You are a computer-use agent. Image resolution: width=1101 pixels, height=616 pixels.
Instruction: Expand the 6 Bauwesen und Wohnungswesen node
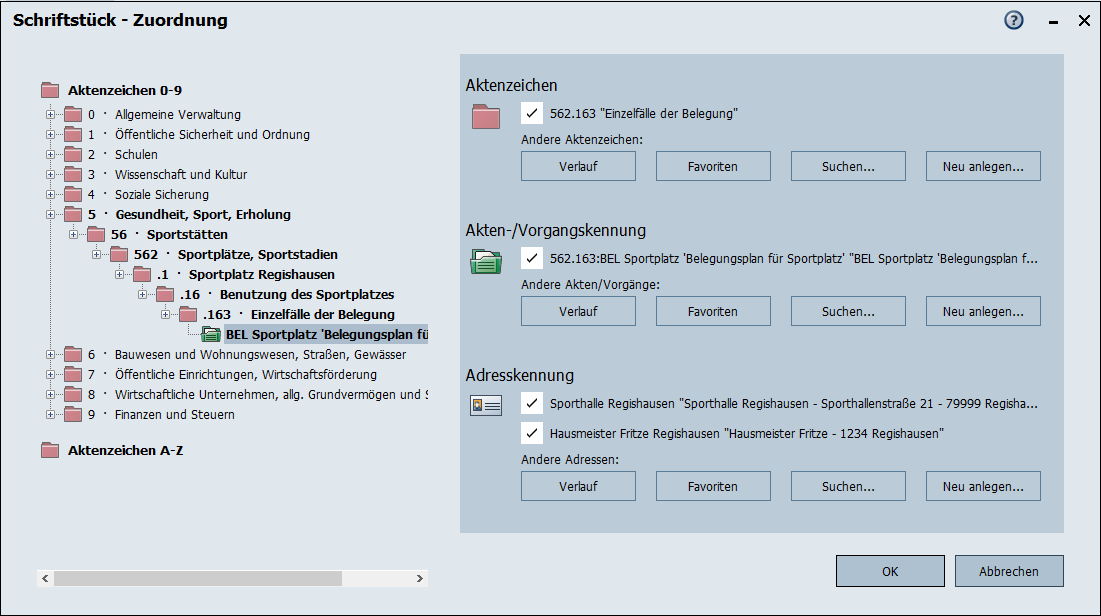click(50, 354)
